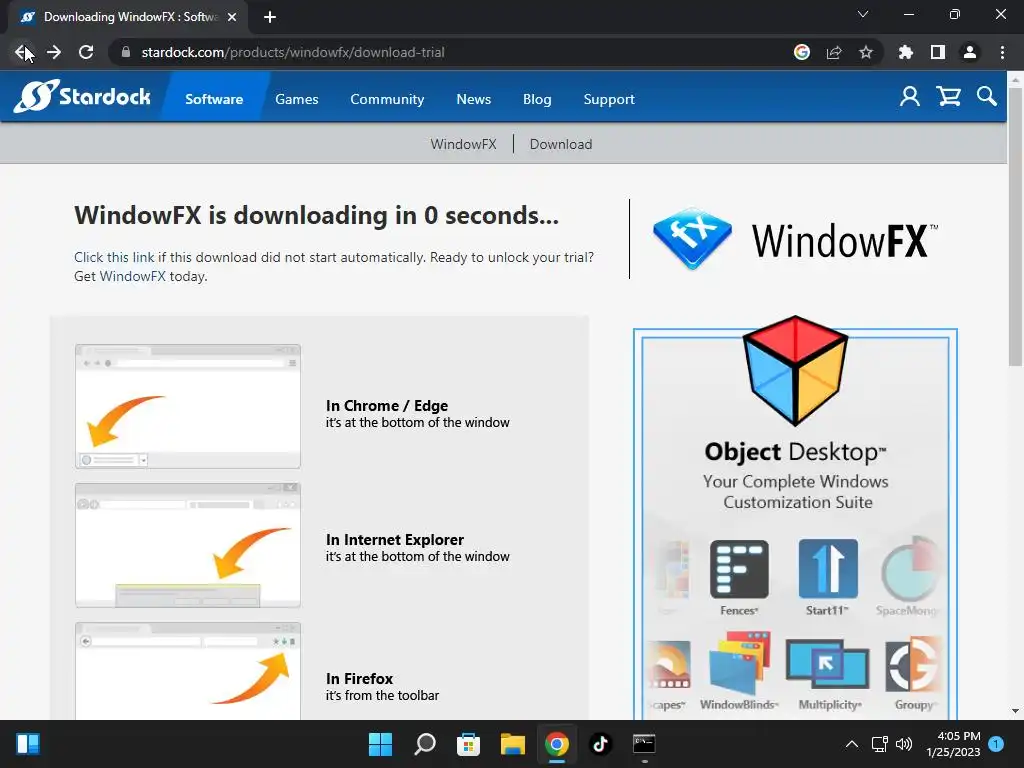This screenshot has width=1024, height=768.
Task: Open taskbar Search magnifier
Action: click(x=424, y=744)
